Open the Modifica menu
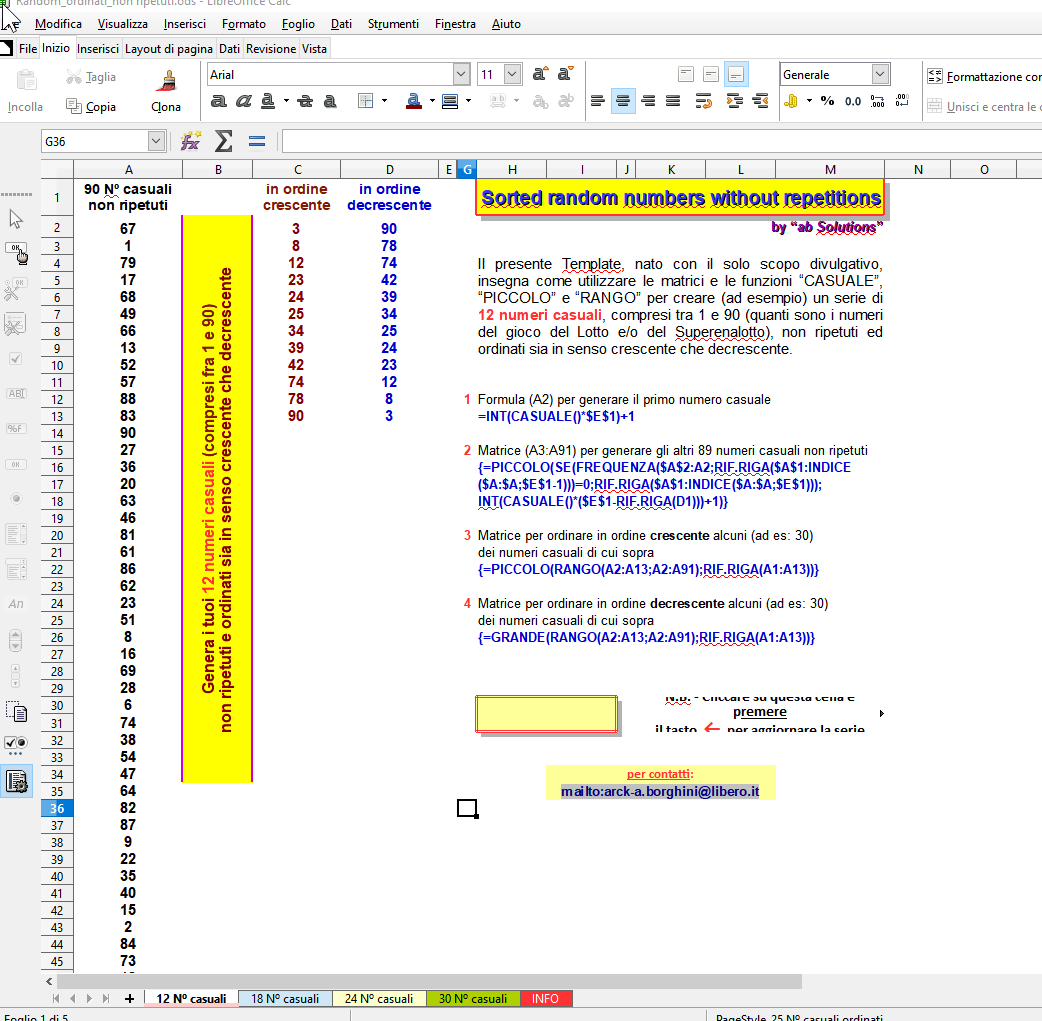The width and height of the screenshot is (1042, 1021). coord(58,24)
